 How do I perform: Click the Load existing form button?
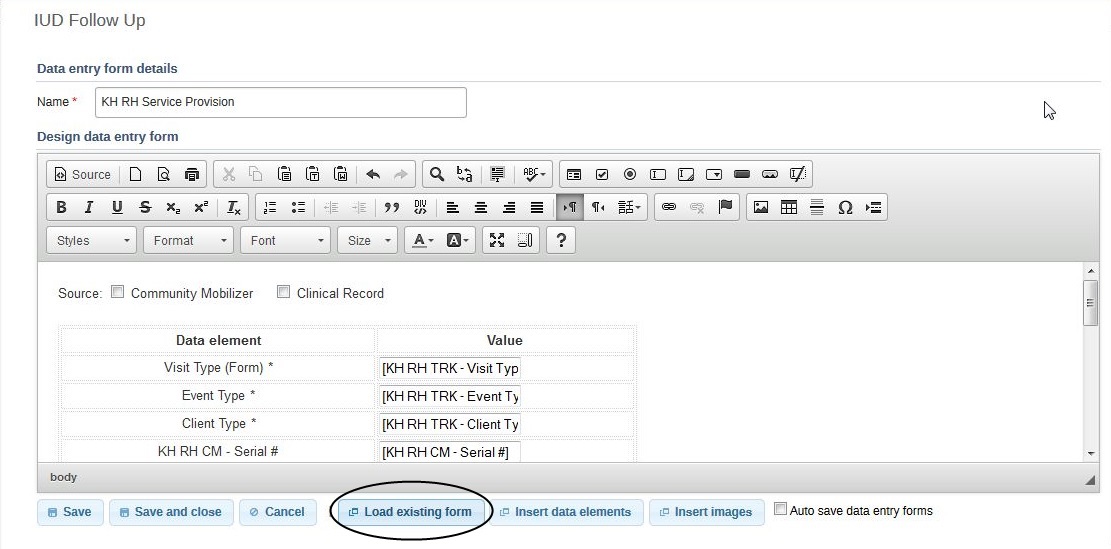point(409,512)
